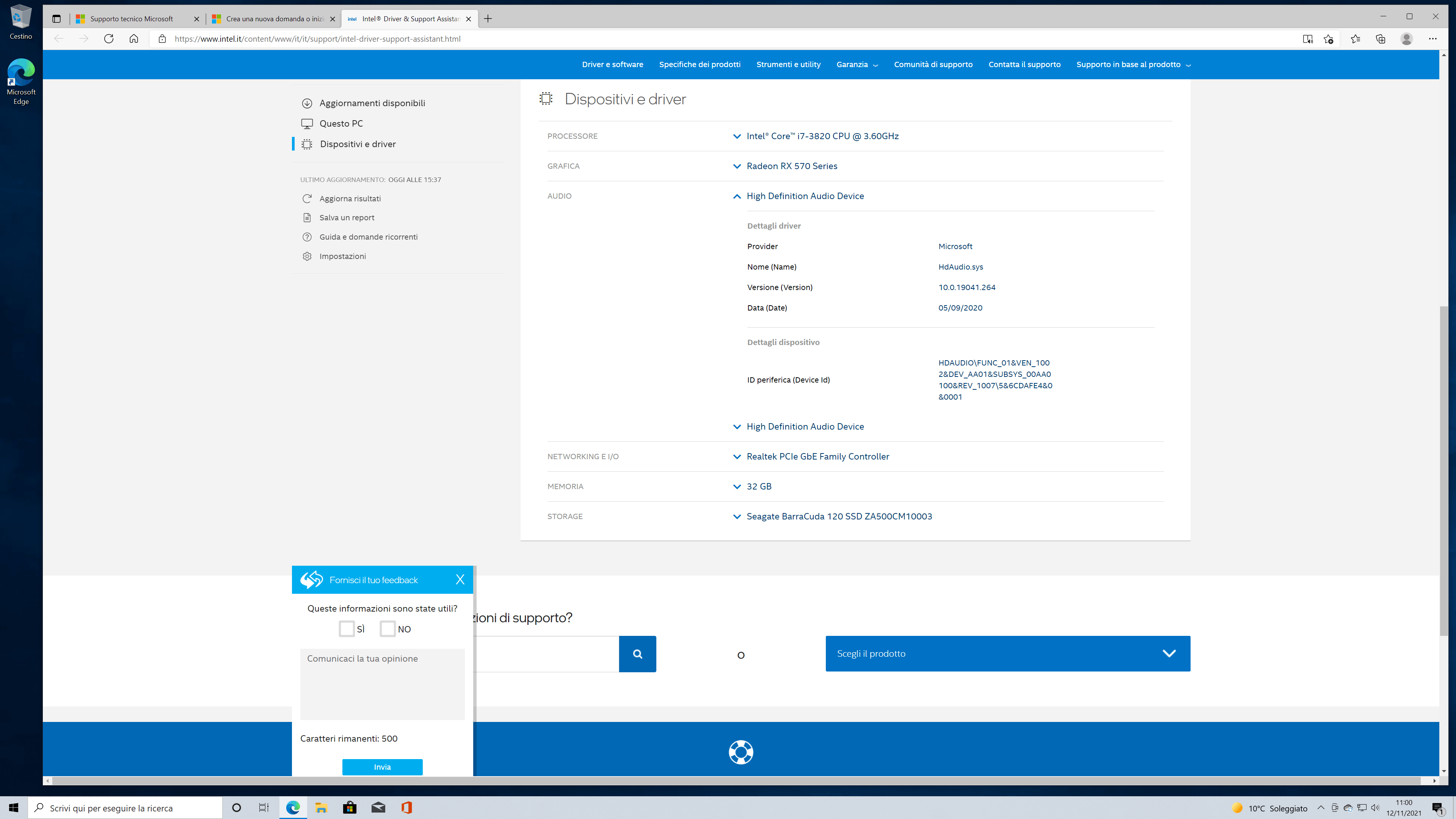Screen dimensions: 1456x819
Task: Check the SÌ feedback checkbox
Action: coord(347,629)
